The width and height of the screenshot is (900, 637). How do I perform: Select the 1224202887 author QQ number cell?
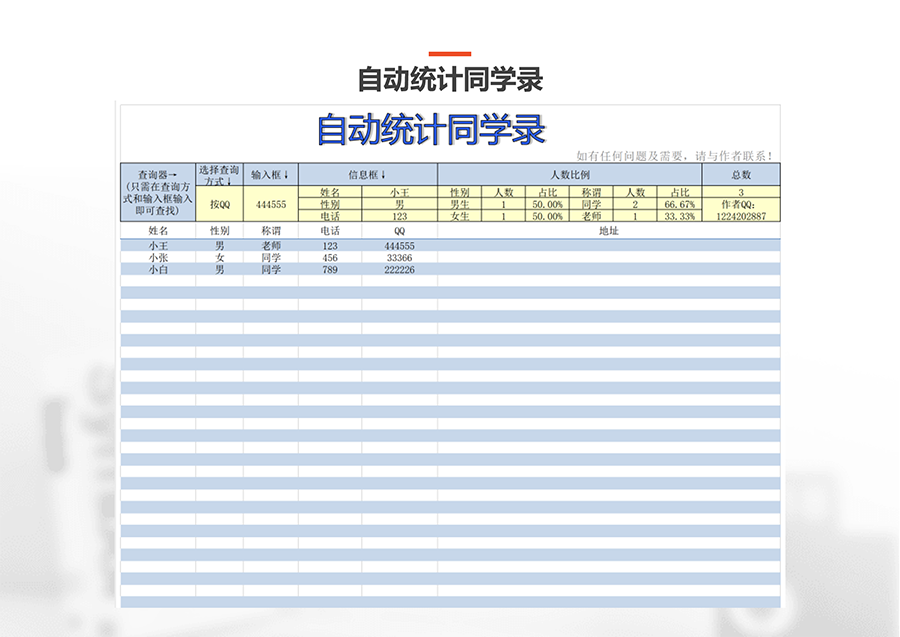741,216
